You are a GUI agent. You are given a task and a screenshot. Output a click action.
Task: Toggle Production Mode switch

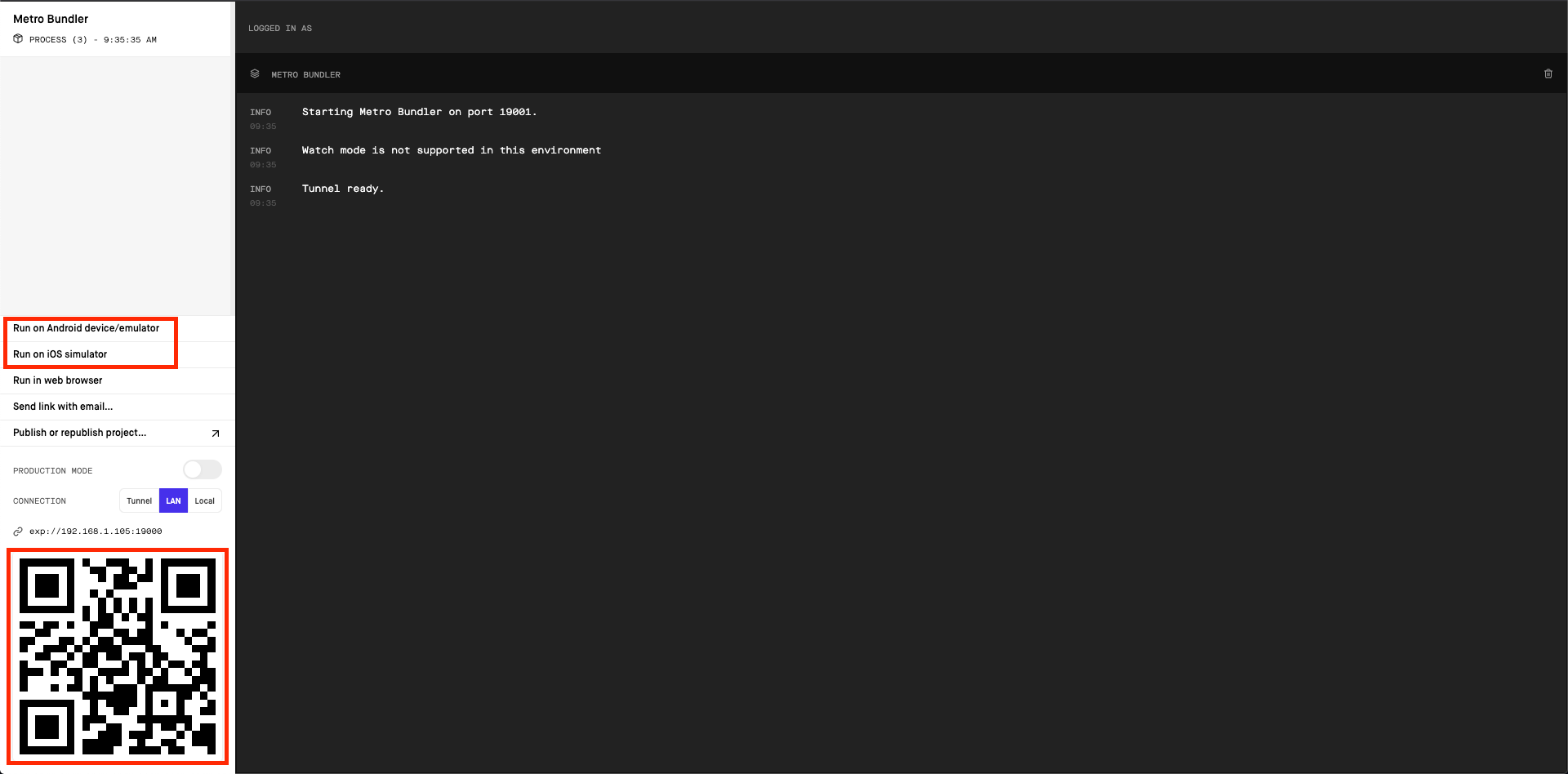(x=203, y=469)
